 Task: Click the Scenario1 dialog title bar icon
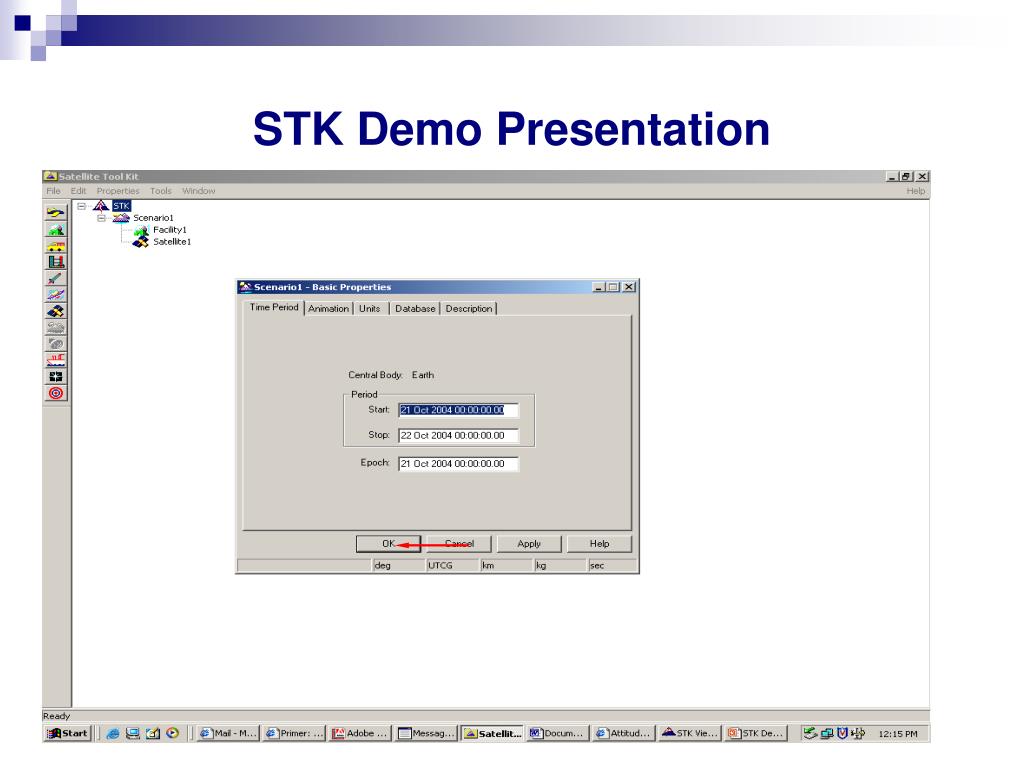pyautogui.click(x=246, y=287)
